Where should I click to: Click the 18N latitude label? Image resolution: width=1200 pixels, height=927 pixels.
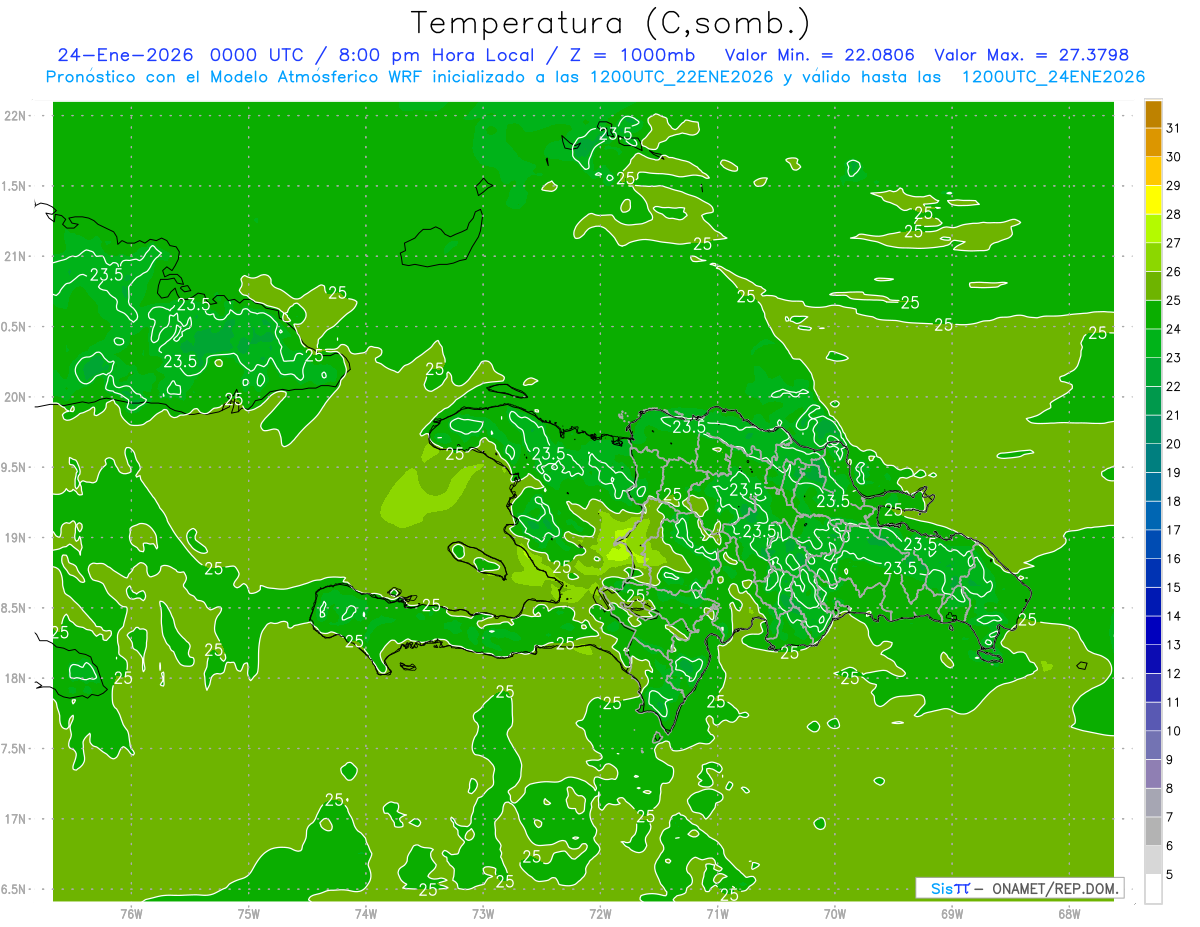pos(17,679)
